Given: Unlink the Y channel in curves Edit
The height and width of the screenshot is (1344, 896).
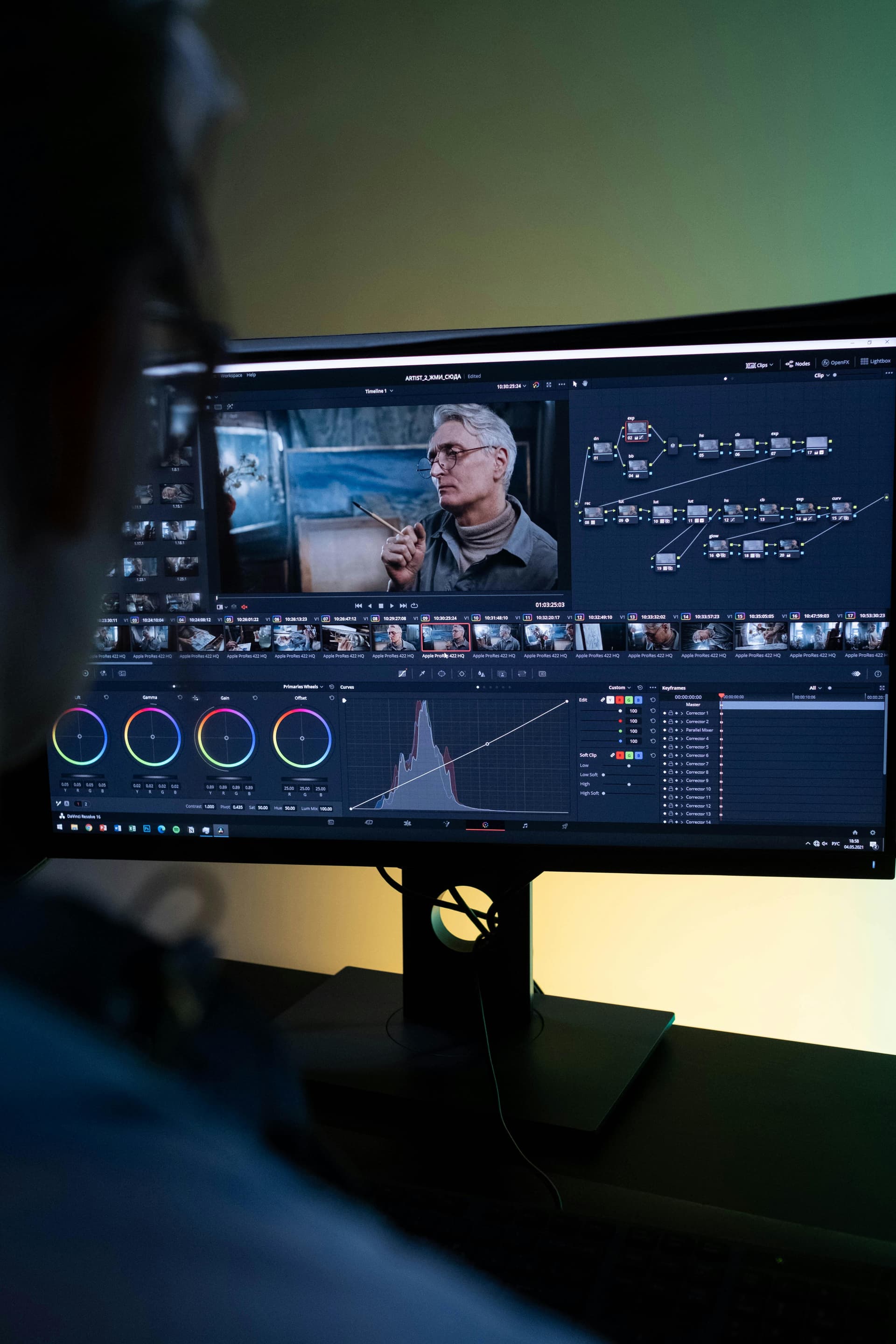Looking at the screenshot, I should pos(603,700).
